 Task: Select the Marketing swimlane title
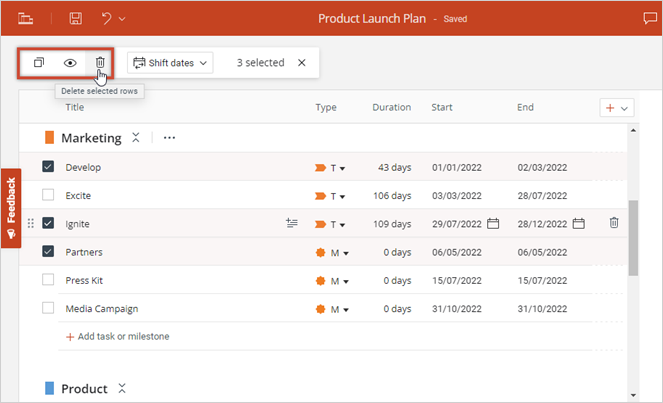(91, 138)
